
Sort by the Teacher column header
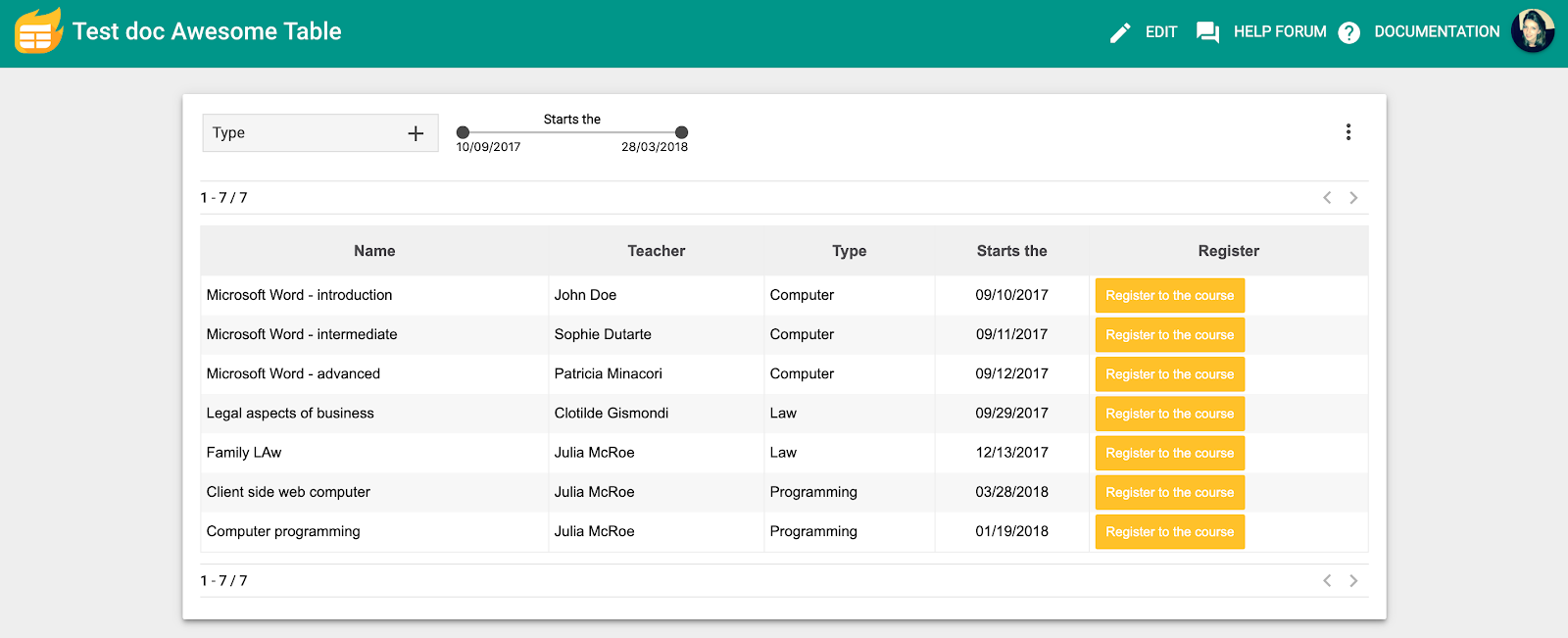(x=657, y=251)
